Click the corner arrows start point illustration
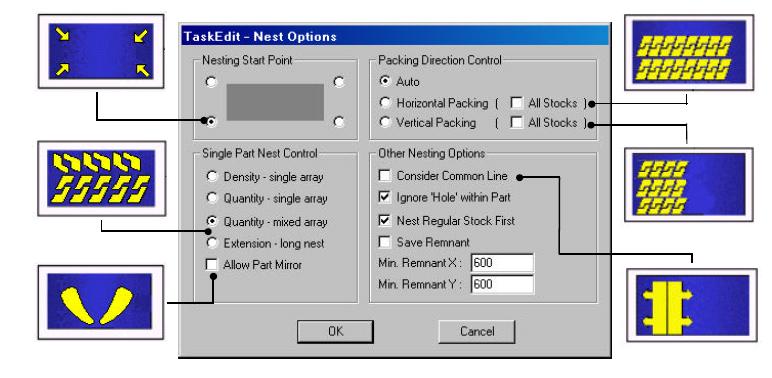Screen dimensions: 772x378 click(101, 51)
